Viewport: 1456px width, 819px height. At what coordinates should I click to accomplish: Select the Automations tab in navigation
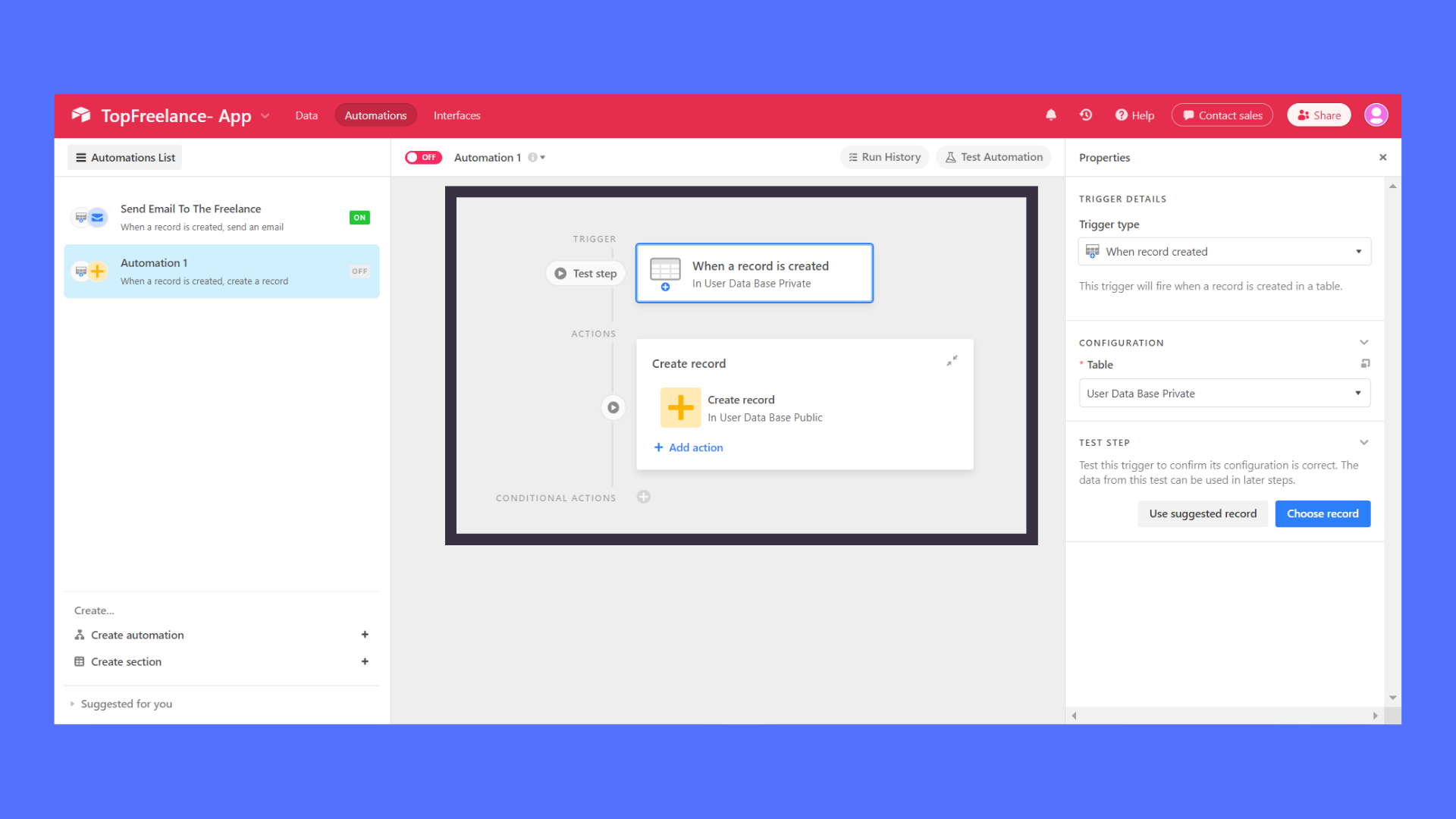coord(375,115)
